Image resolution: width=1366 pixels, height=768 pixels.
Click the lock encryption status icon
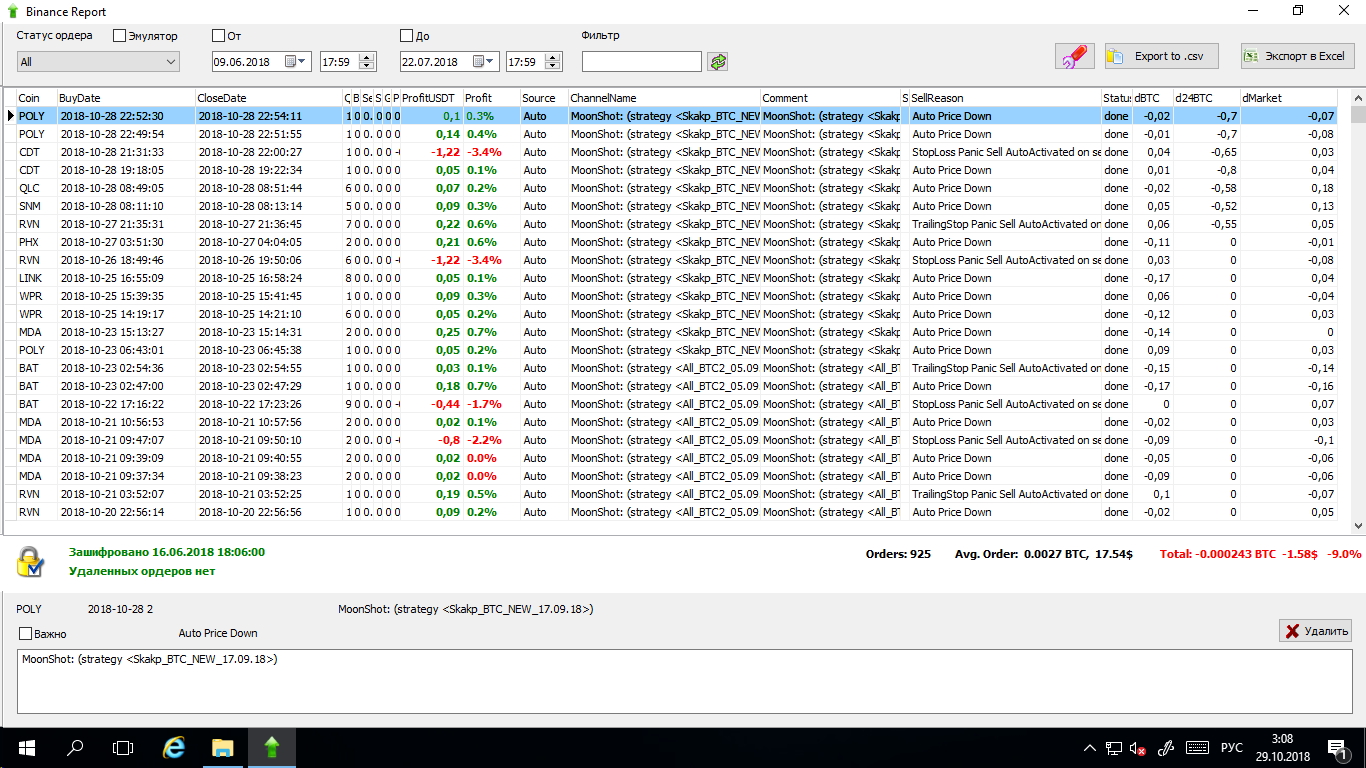tap(30, 562)
